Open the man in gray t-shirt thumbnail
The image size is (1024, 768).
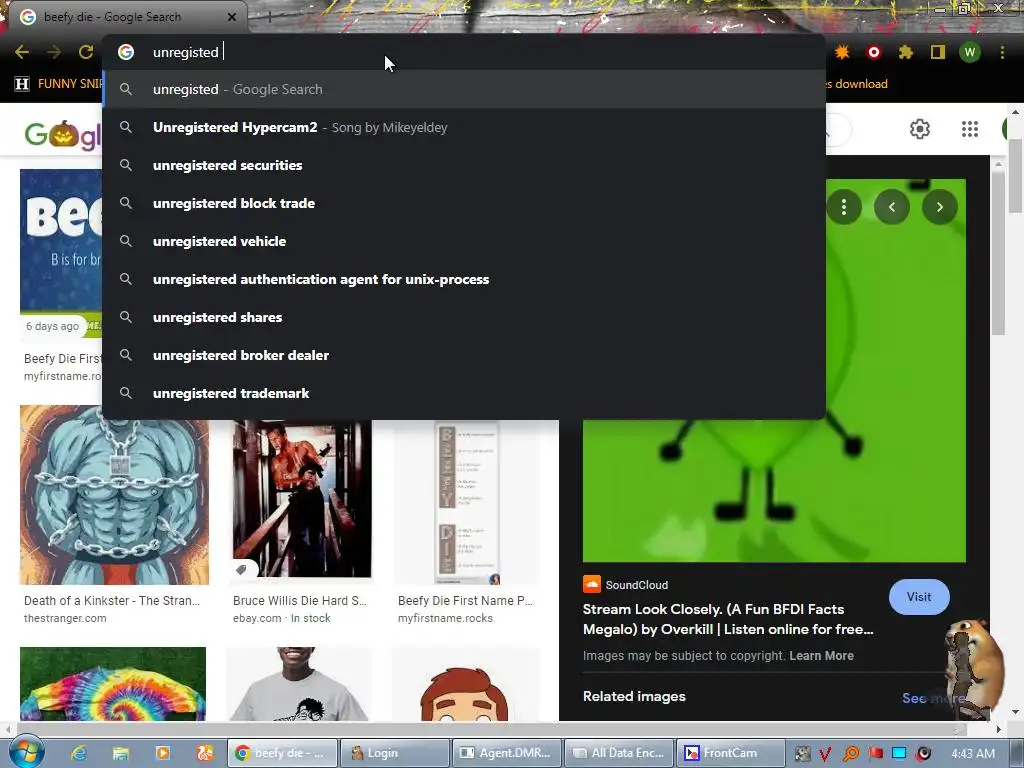[x=298, y=684]
